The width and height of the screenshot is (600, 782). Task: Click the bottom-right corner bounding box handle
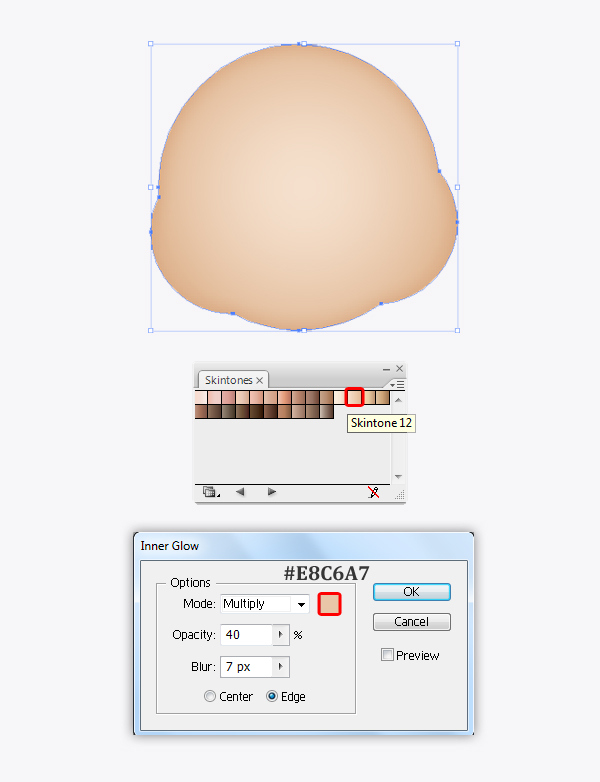pos(457,330)
